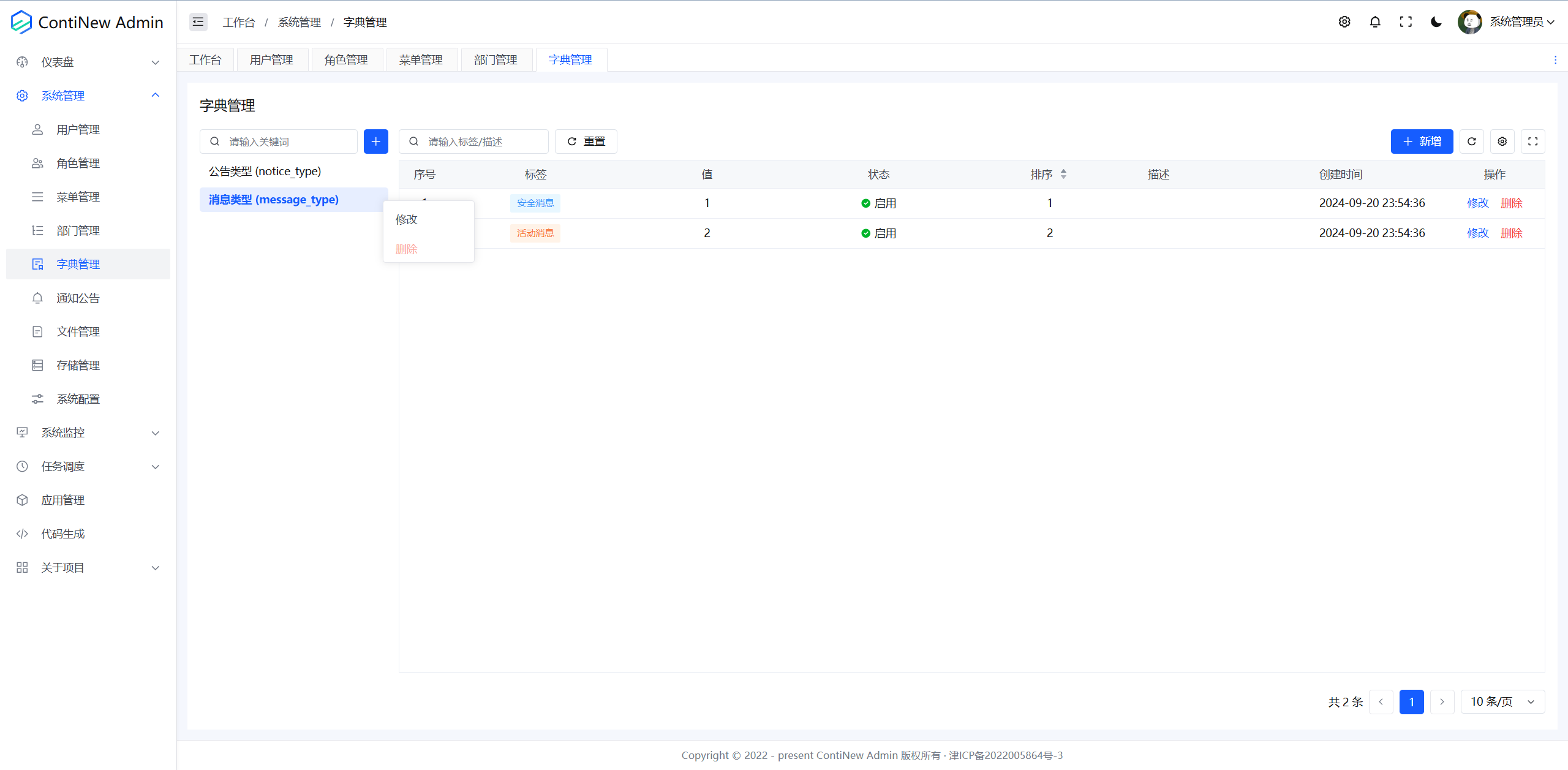
Task: Focus the 请输入标签/描述 search field
Action: 481,142
